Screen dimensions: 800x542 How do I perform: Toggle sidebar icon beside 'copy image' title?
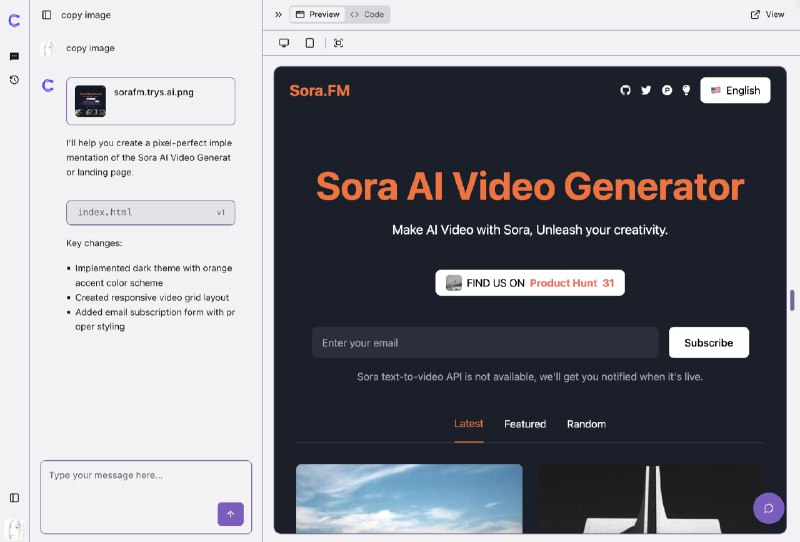pos(46,15)
